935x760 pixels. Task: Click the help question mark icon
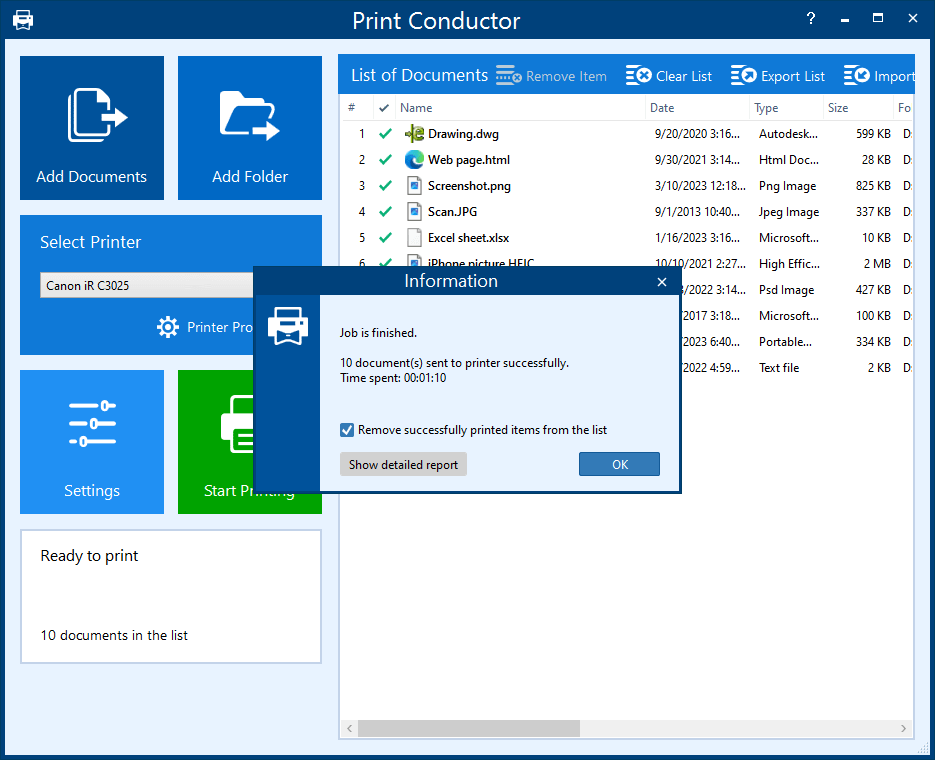coord(811,19)
